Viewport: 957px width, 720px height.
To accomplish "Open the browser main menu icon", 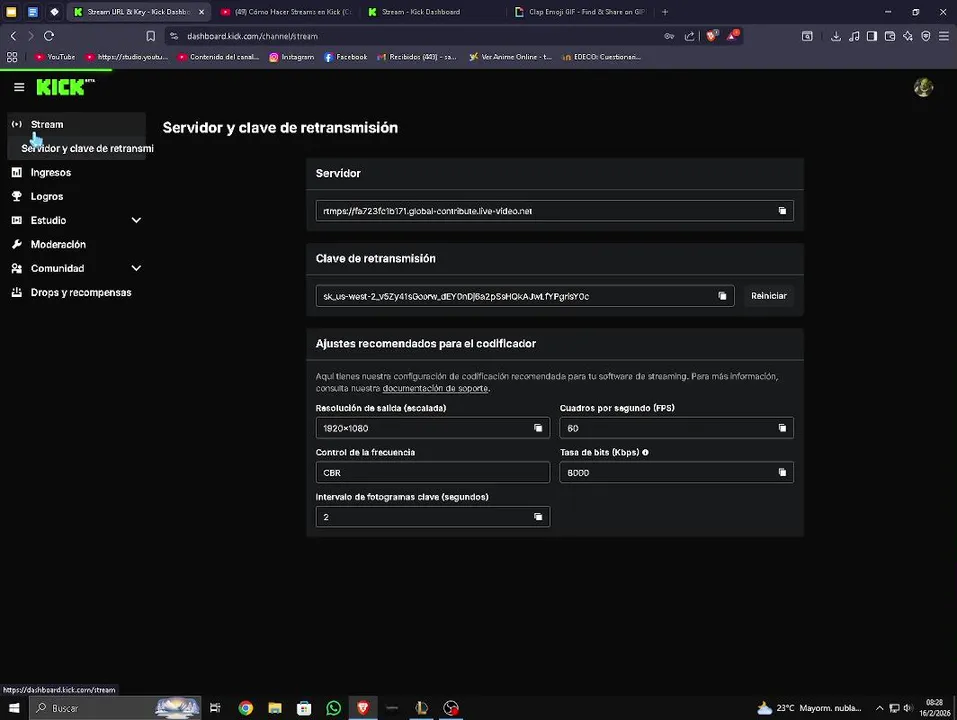I will click(944, 36).
